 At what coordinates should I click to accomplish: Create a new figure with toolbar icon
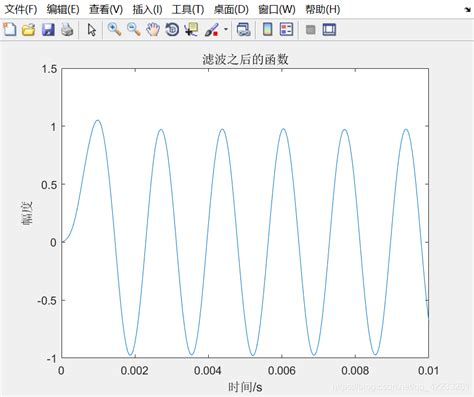tap(10, 30)
